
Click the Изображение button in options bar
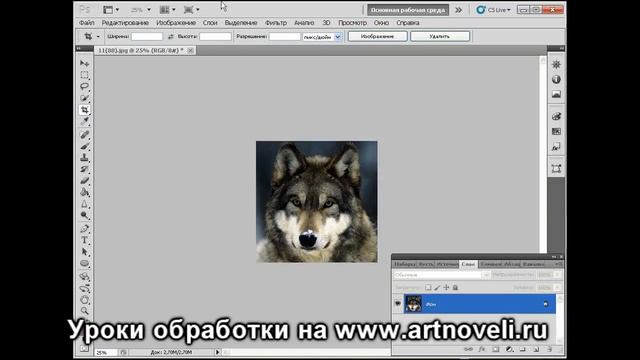[378, 37]
